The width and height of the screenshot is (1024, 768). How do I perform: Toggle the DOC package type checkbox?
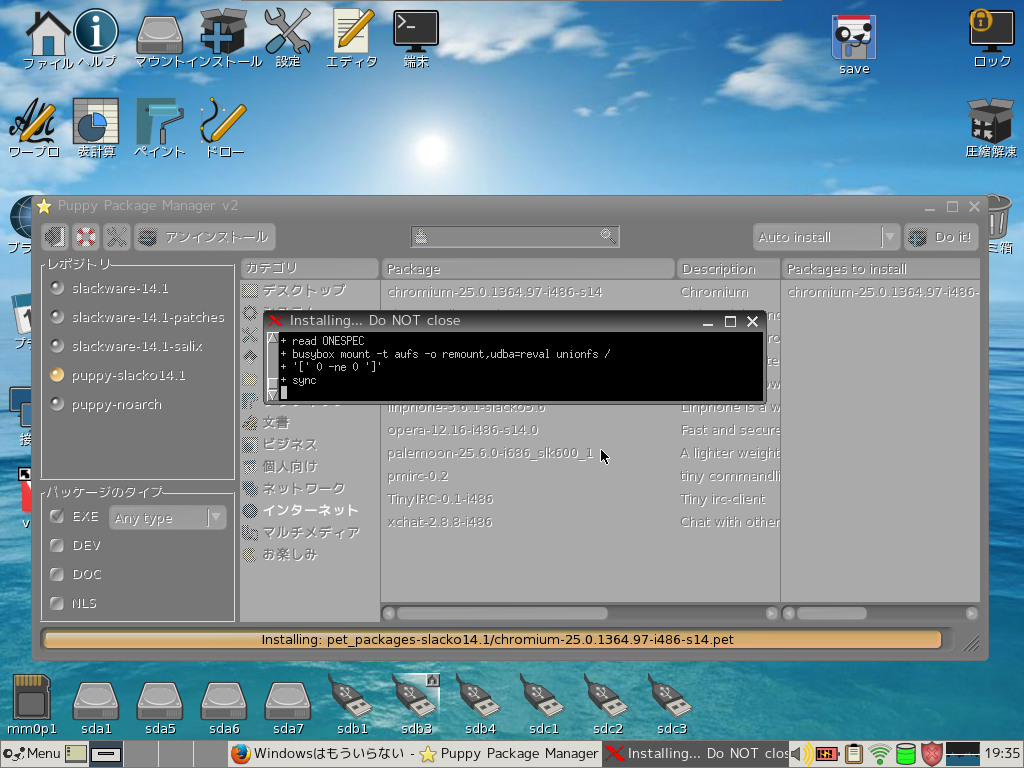click(x=57, y=574)
